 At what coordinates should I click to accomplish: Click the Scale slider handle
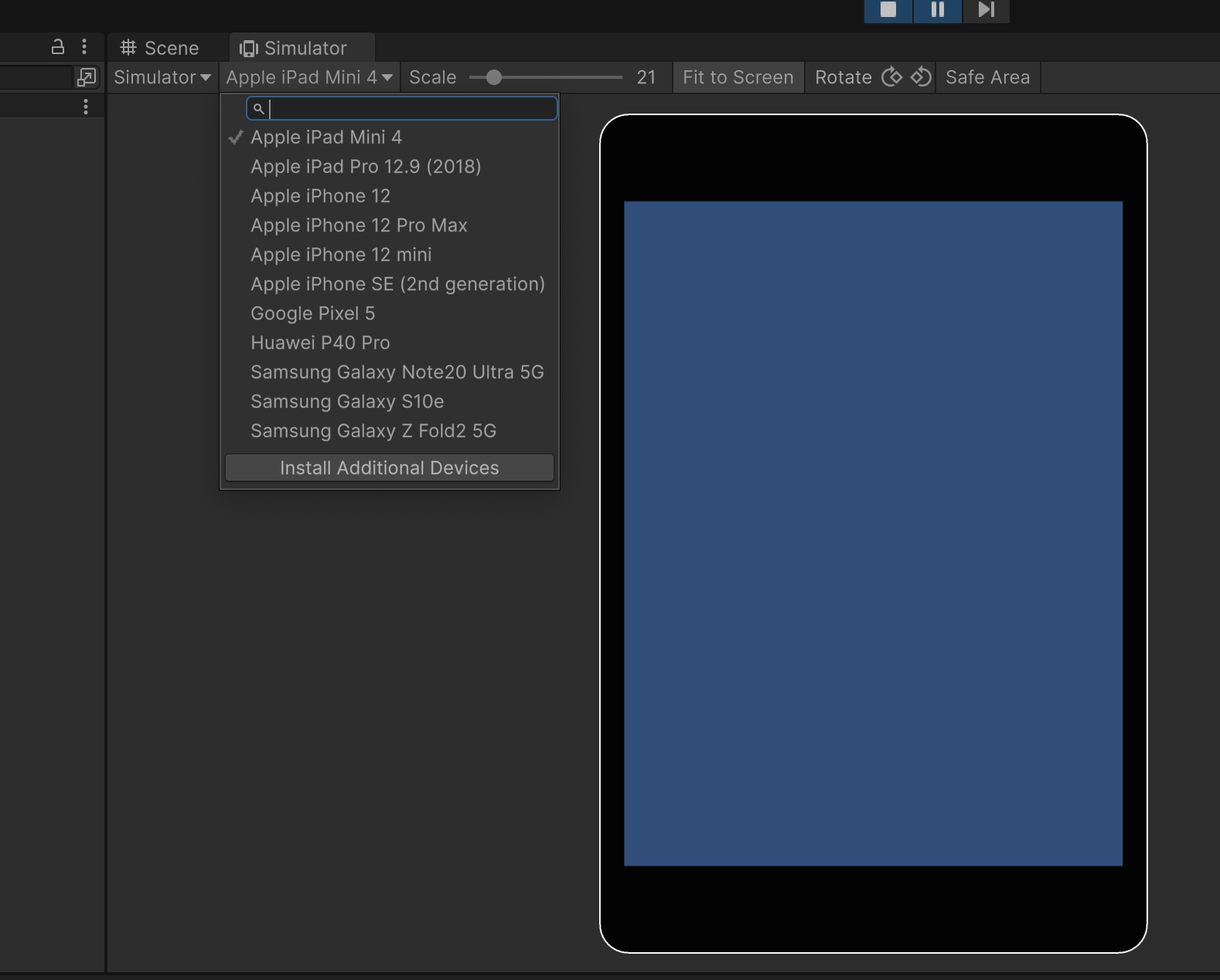493,77
